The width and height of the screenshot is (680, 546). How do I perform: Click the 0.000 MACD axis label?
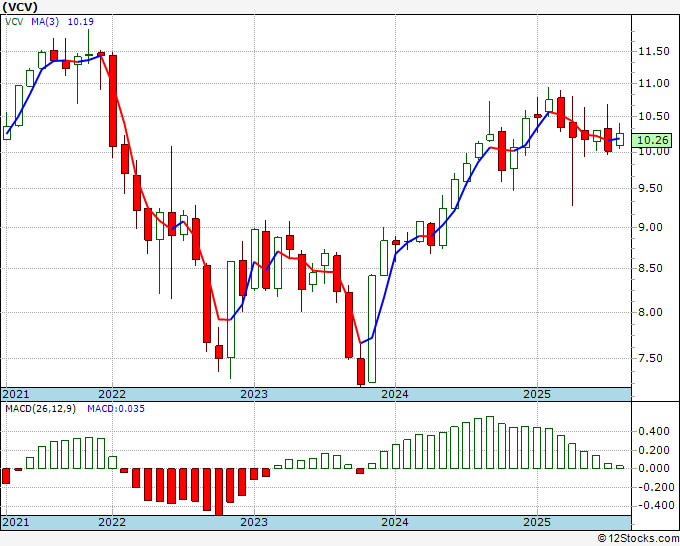pos(654,468)
